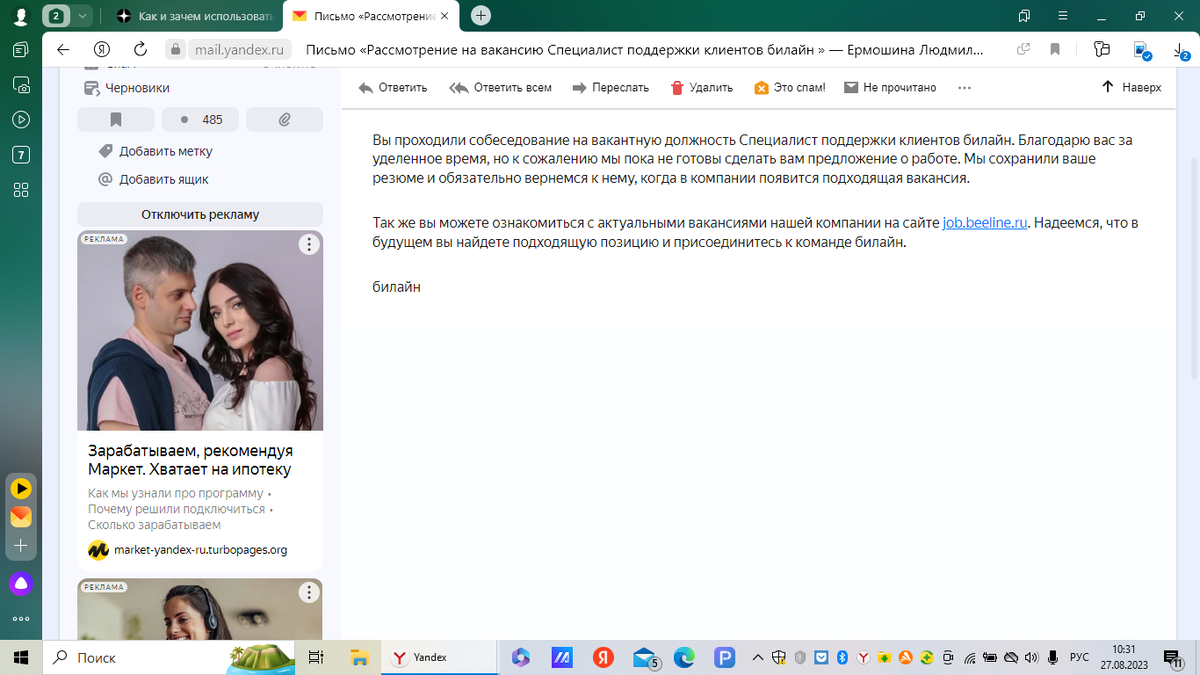This screenshot has width=1200, height=675.
Task: Open browser extensions icon
Action: point(1102,49)
